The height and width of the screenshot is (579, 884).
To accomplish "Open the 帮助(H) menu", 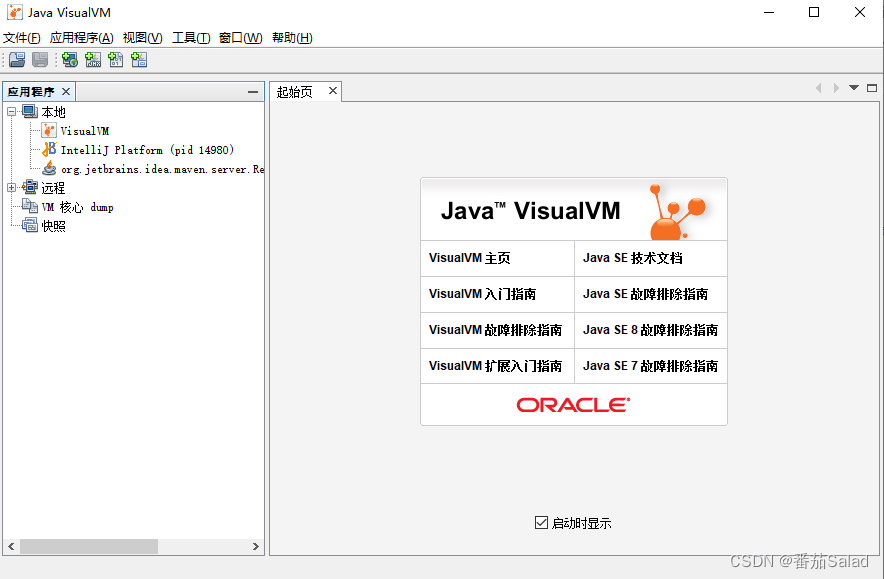I will pos(292,38).
